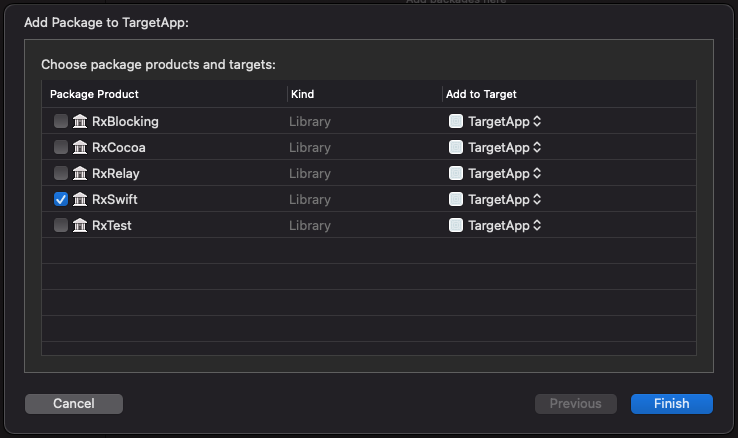
Task: Select the RxBlocking product name
Action: point(125,121)
